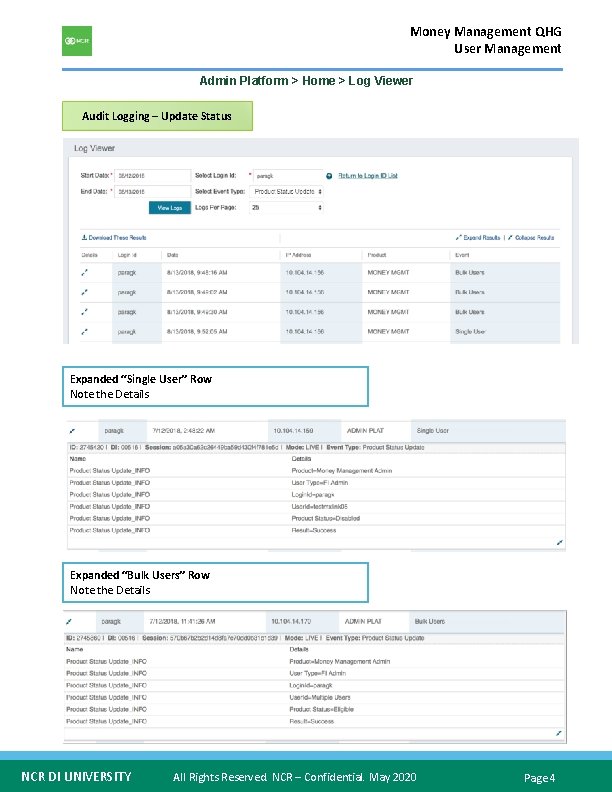Viewport: 612px width, 792px height.
Task: Click 'Product Status=Eligible' detail text
Action: click(x=322, y=709)
